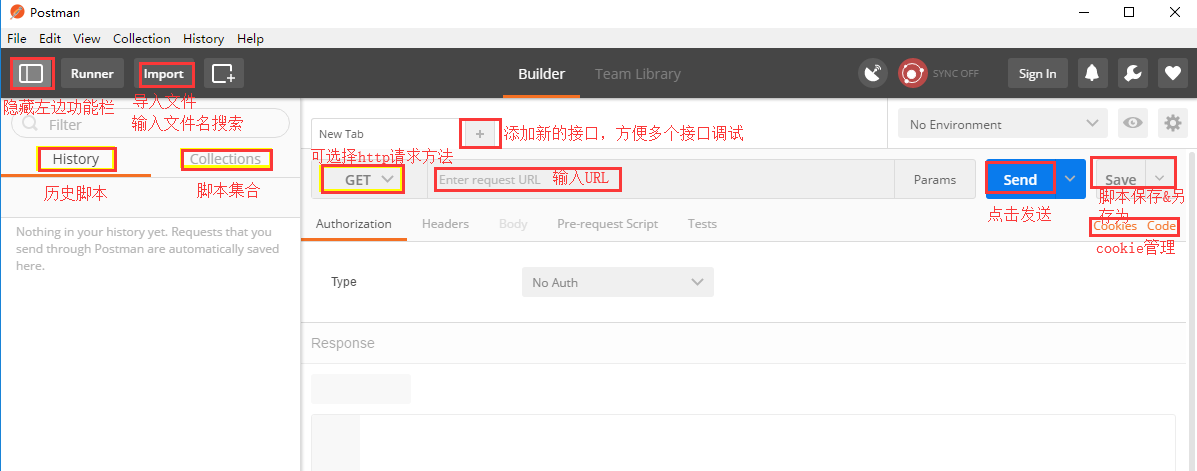Image resolution: width=1197 pixels, height=471 pixels.
Task: Click the Enter request URL field
Action: coord(661,179)
